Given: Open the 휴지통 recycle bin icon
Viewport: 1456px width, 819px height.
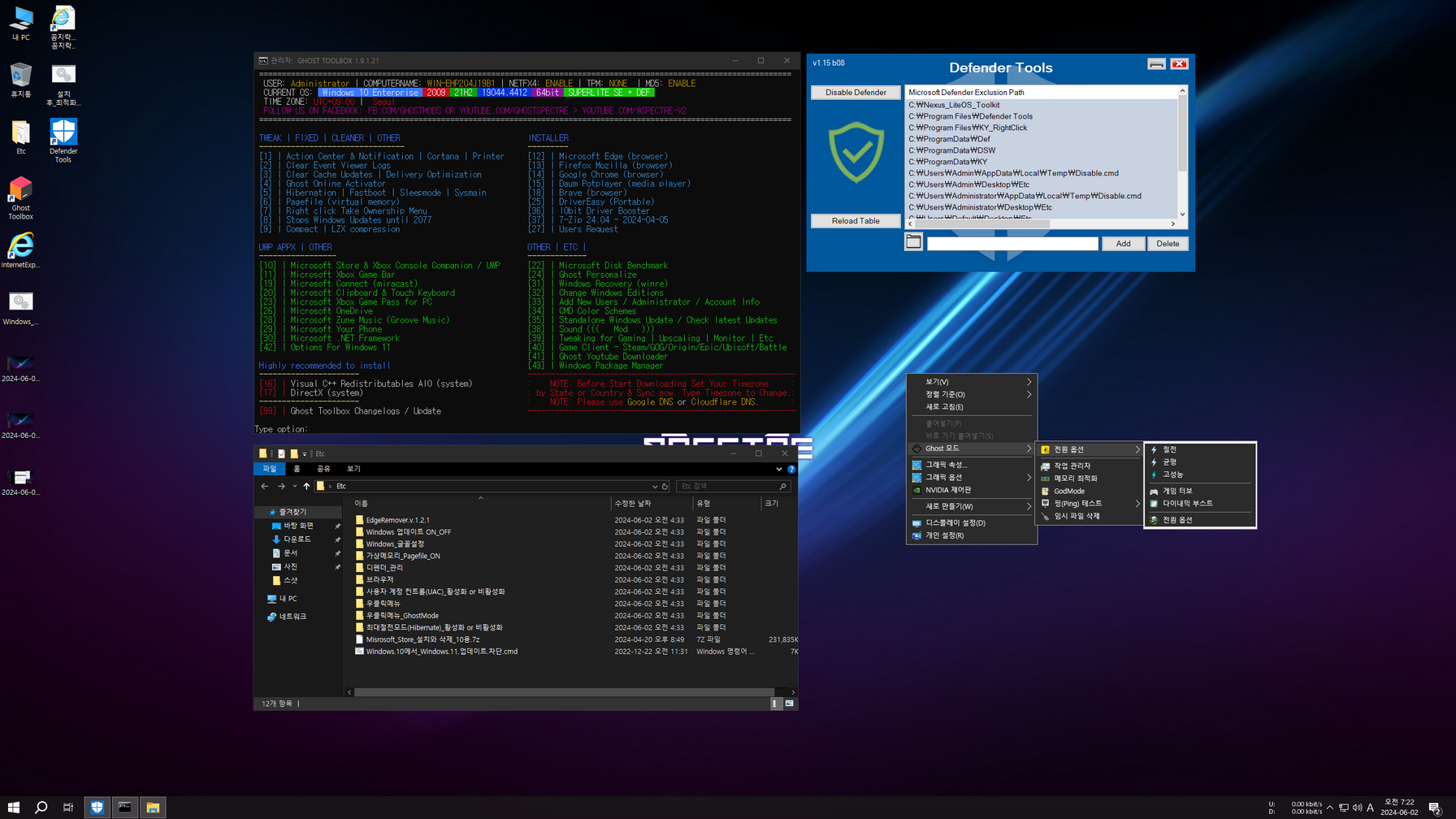Looking at the screenshot, I should (x=20, y=80).
